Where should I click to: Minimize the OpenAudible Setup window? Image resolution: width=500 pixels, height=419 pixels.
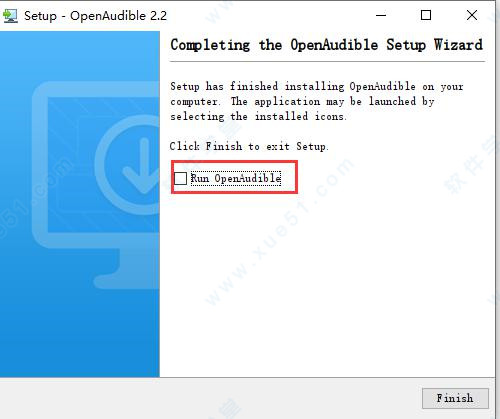pyautogui.click(x=381, y=15)
